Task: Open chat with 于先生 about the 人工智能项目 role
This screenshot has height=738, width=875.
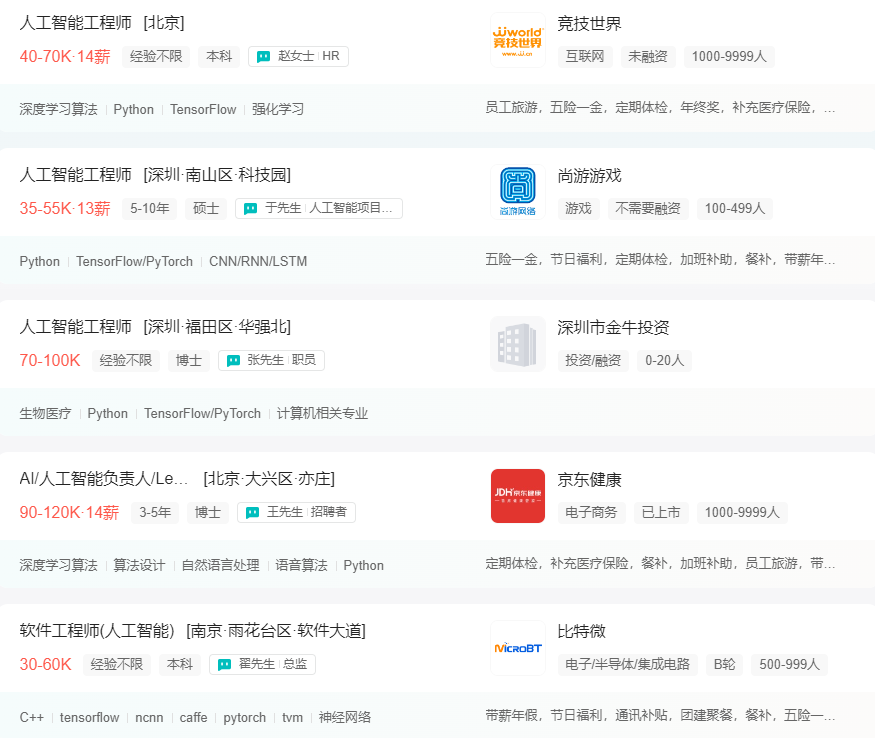Action: pyautogui.click(x=318, y=208)
